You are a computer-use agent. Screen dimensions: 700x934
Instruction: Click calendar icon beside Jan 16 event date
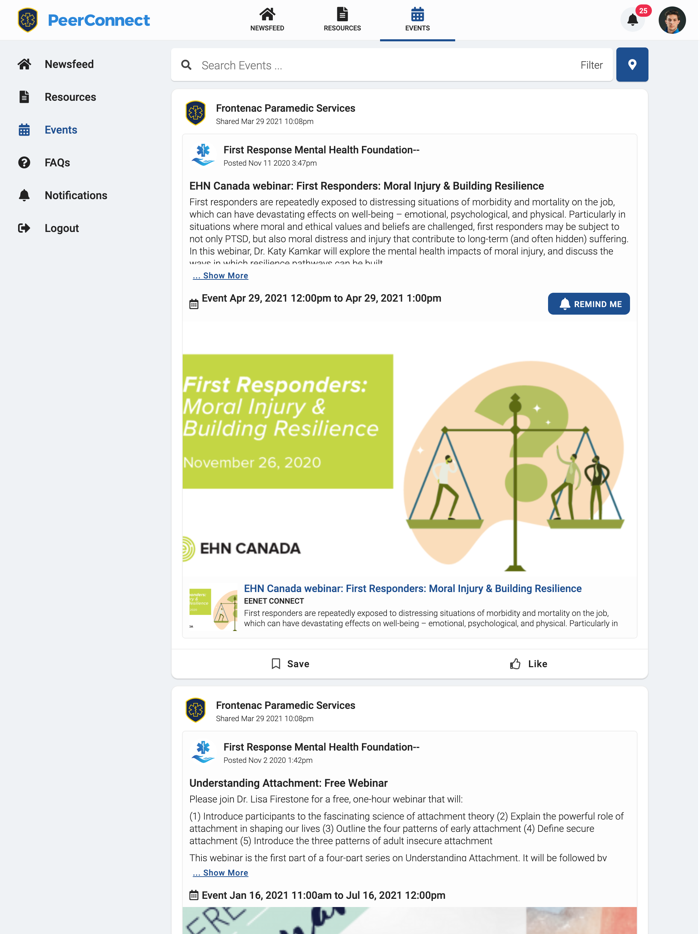pyautogui.click(x=194, y=895)
